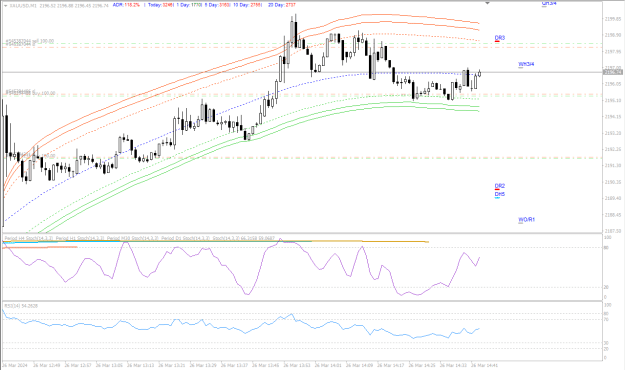Select the chart shift triangle marker on top edge
Image resolution: width=625 pixels, height=370 pixels.
click(x=487, y=3)
